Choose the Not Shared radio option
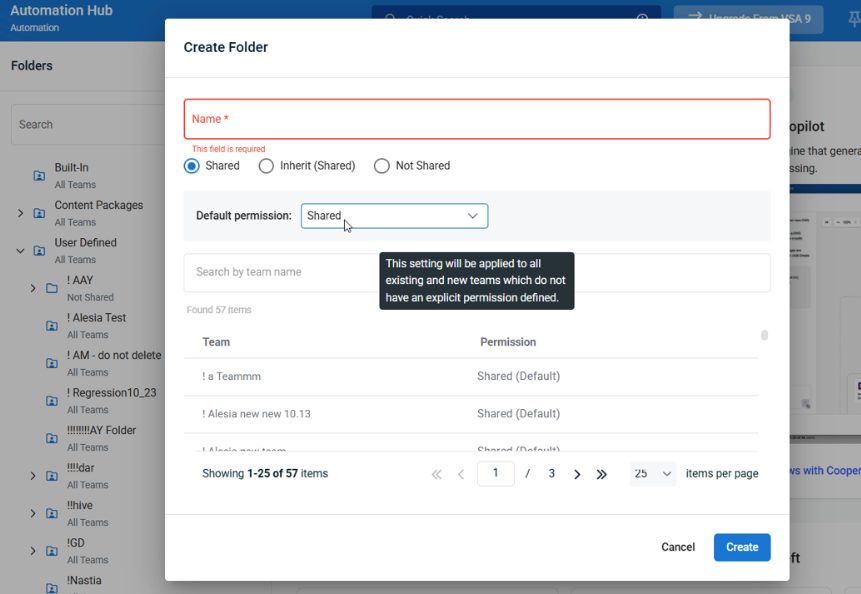 pyautogui.click(x=381, y=166)
